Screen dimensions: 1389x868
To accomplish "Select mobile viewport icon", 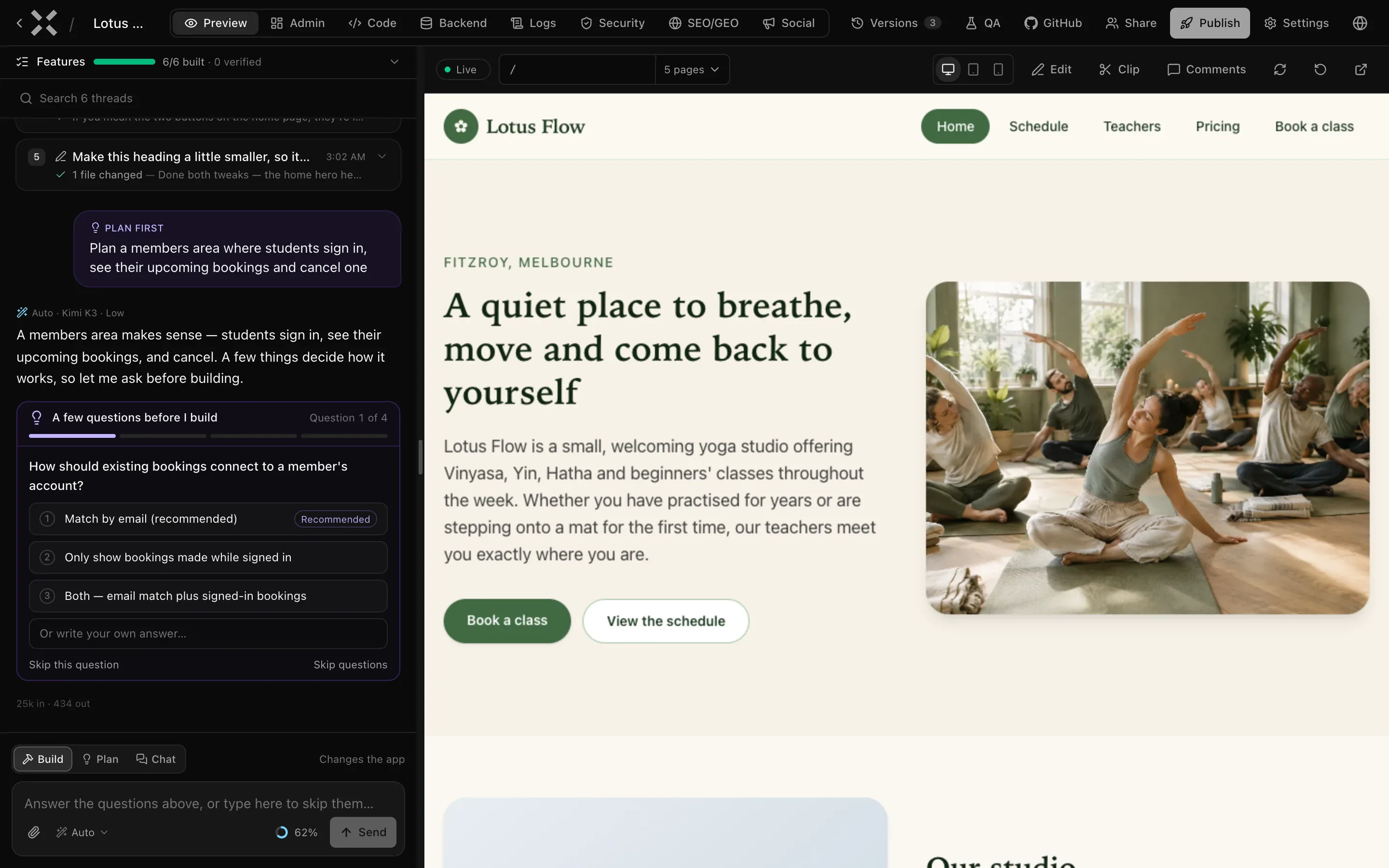I will click(998, 69).
